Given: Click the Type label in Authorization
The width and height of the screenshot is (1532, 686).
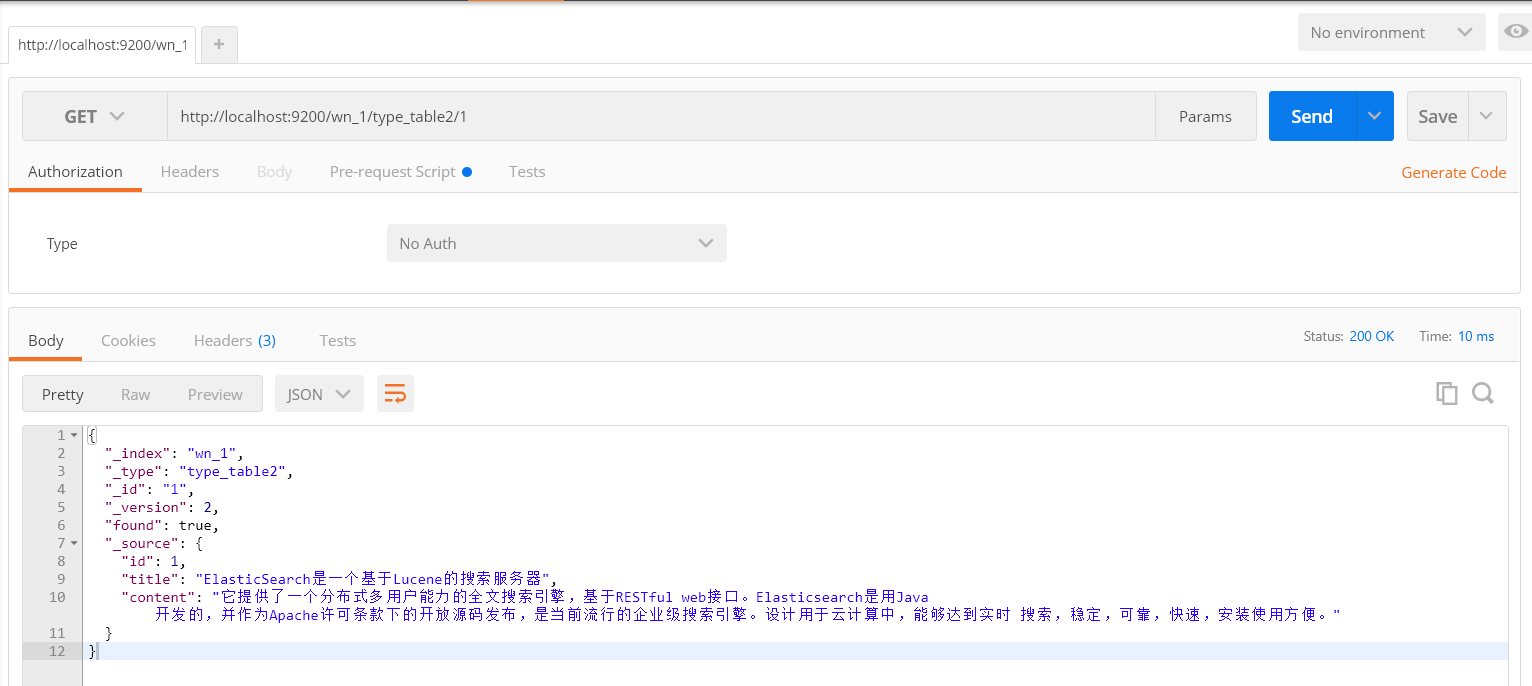Looking at the screenshot, I should [x=62, y=244].
